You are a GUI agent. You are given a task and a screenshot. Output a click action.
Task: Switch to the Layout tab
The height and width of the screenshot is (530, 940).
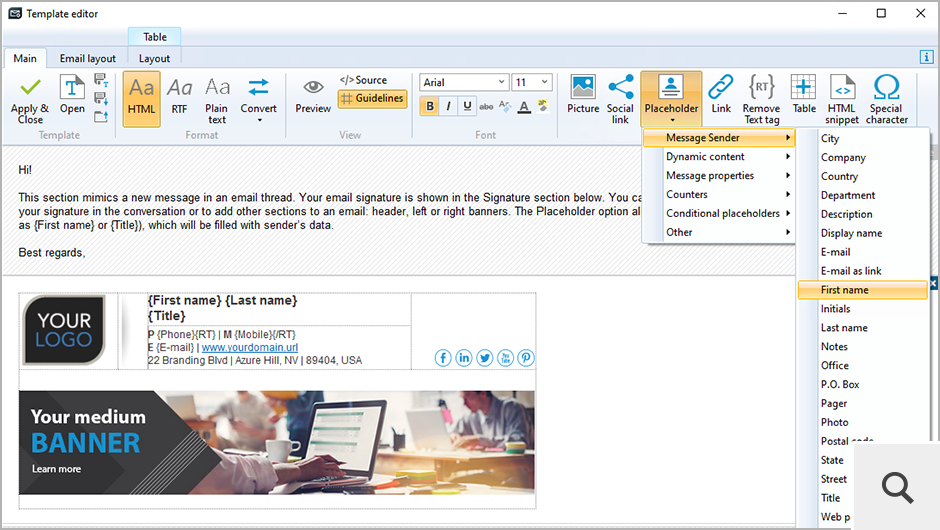point(154,58)
